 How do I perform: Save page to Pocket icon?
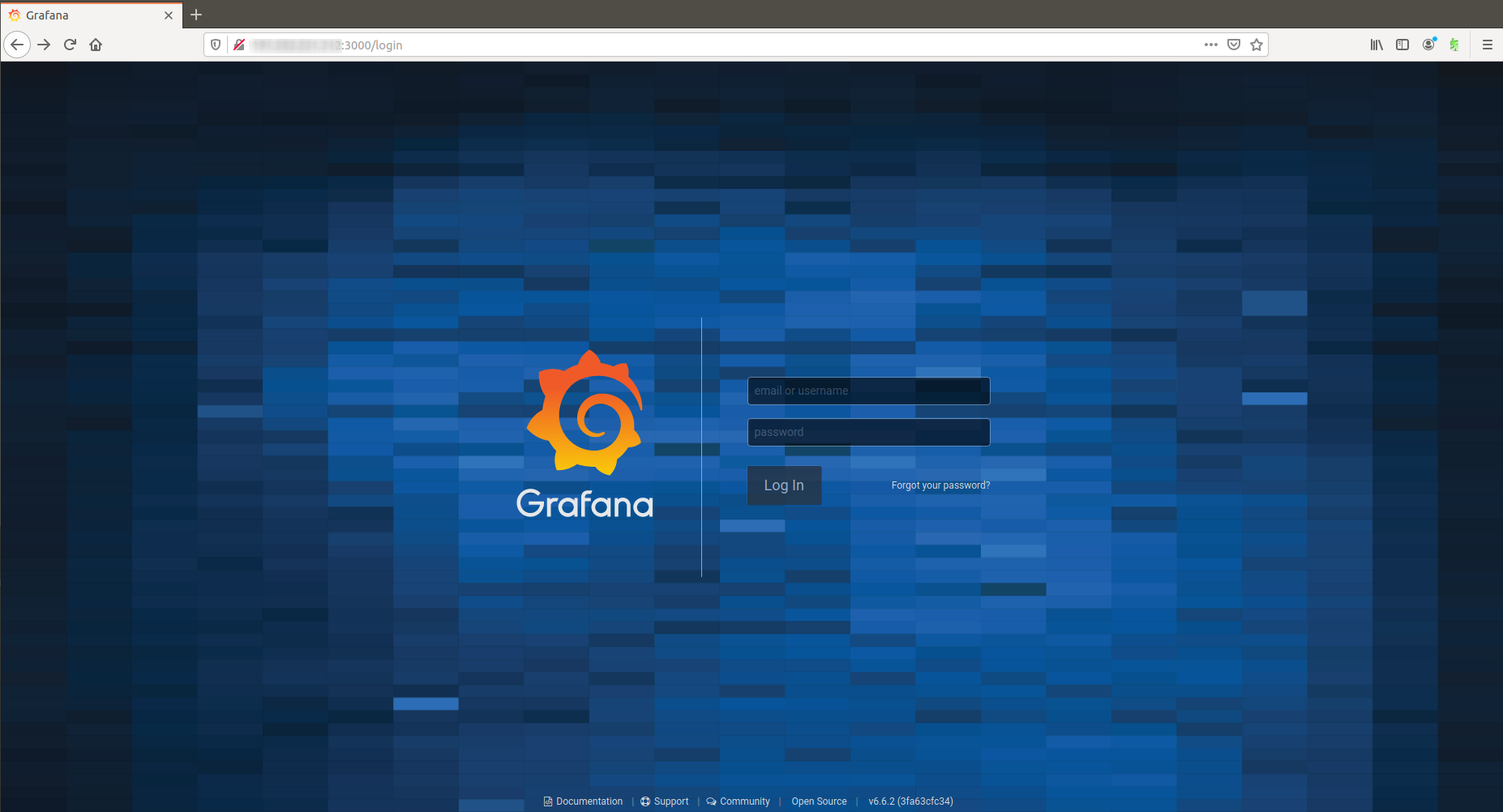[1234, 45]
